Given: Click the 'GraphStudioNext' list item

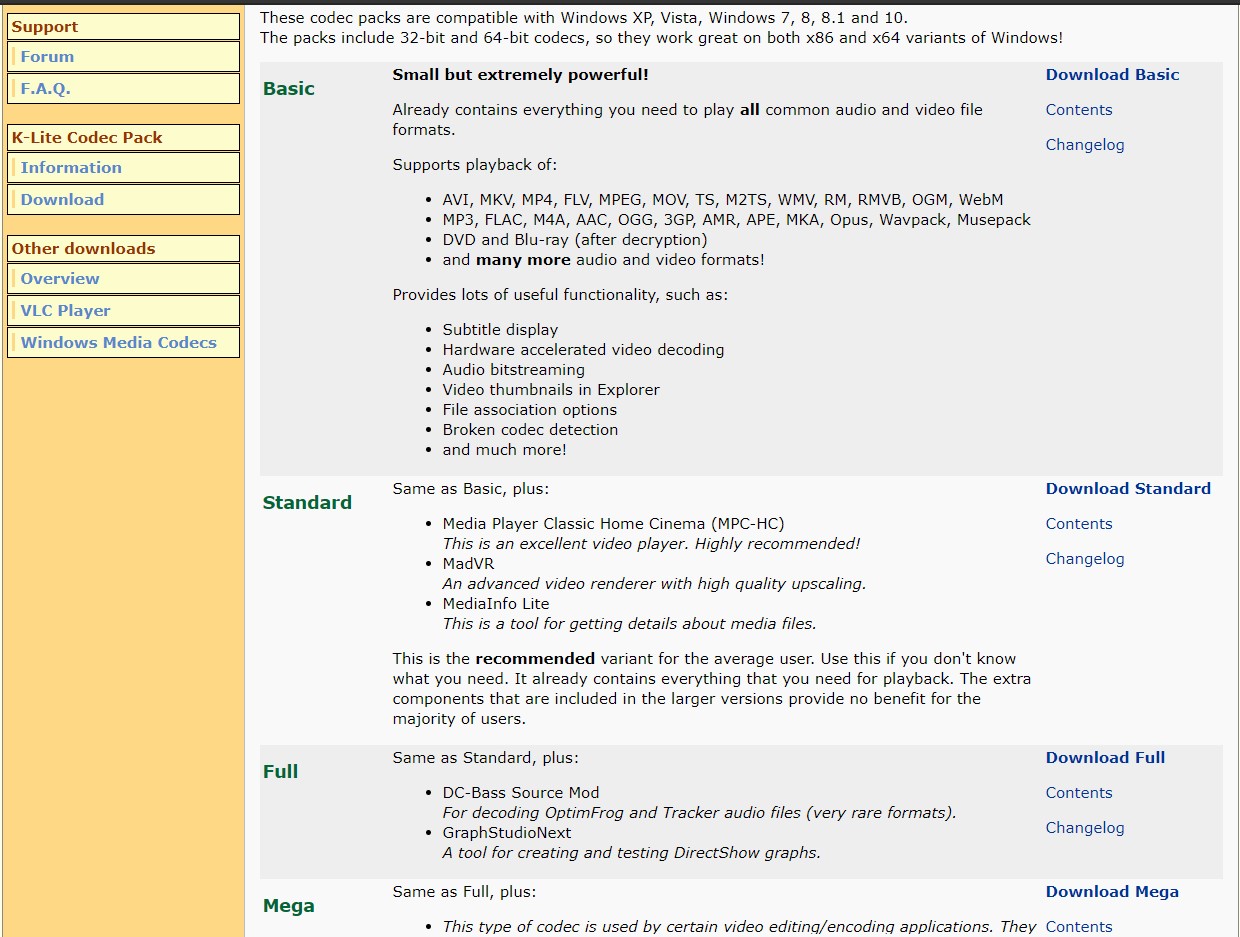Looking at the screenshot, I should point(507,833).
